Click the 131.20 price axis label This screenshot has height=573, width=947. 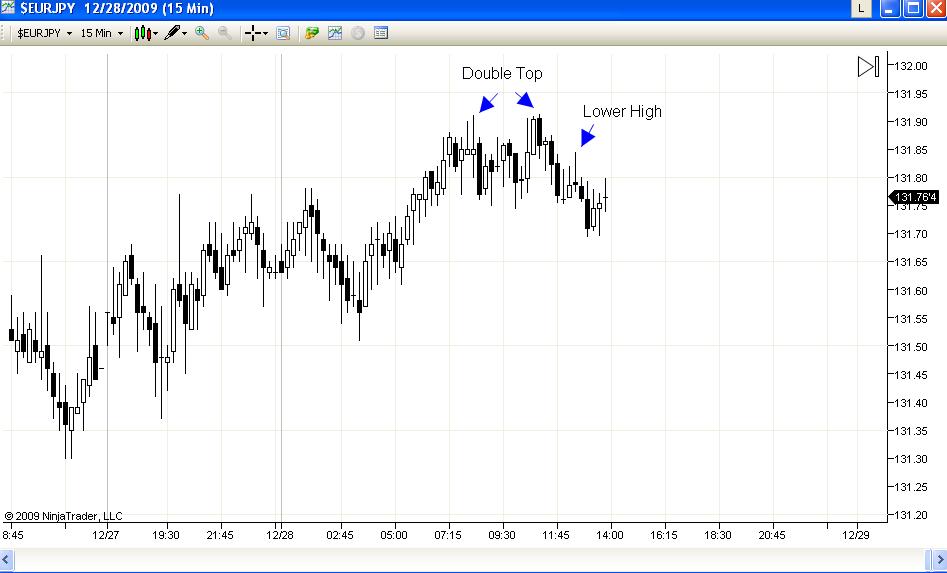click(911, 515)
